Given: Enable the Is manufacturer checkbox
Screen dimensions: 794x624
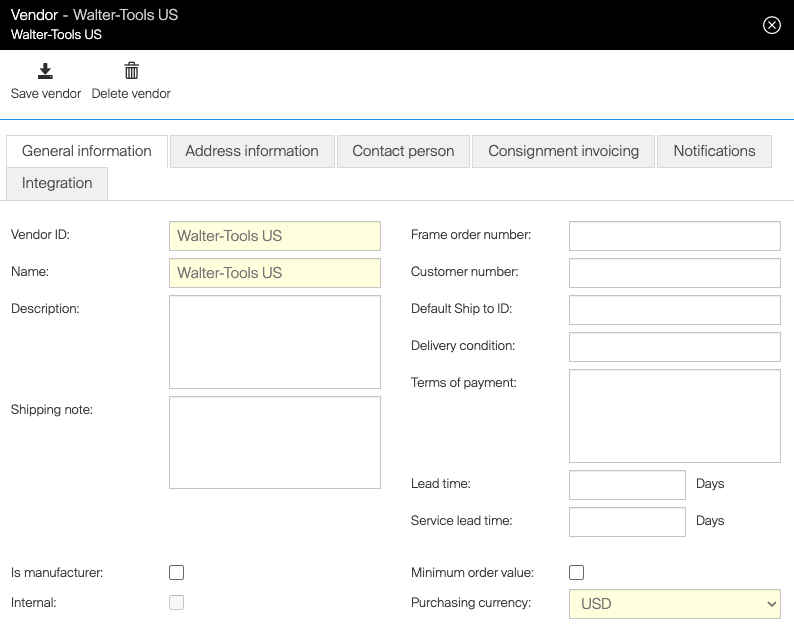Looking at the screenshot, I should [x=177, y=573].
